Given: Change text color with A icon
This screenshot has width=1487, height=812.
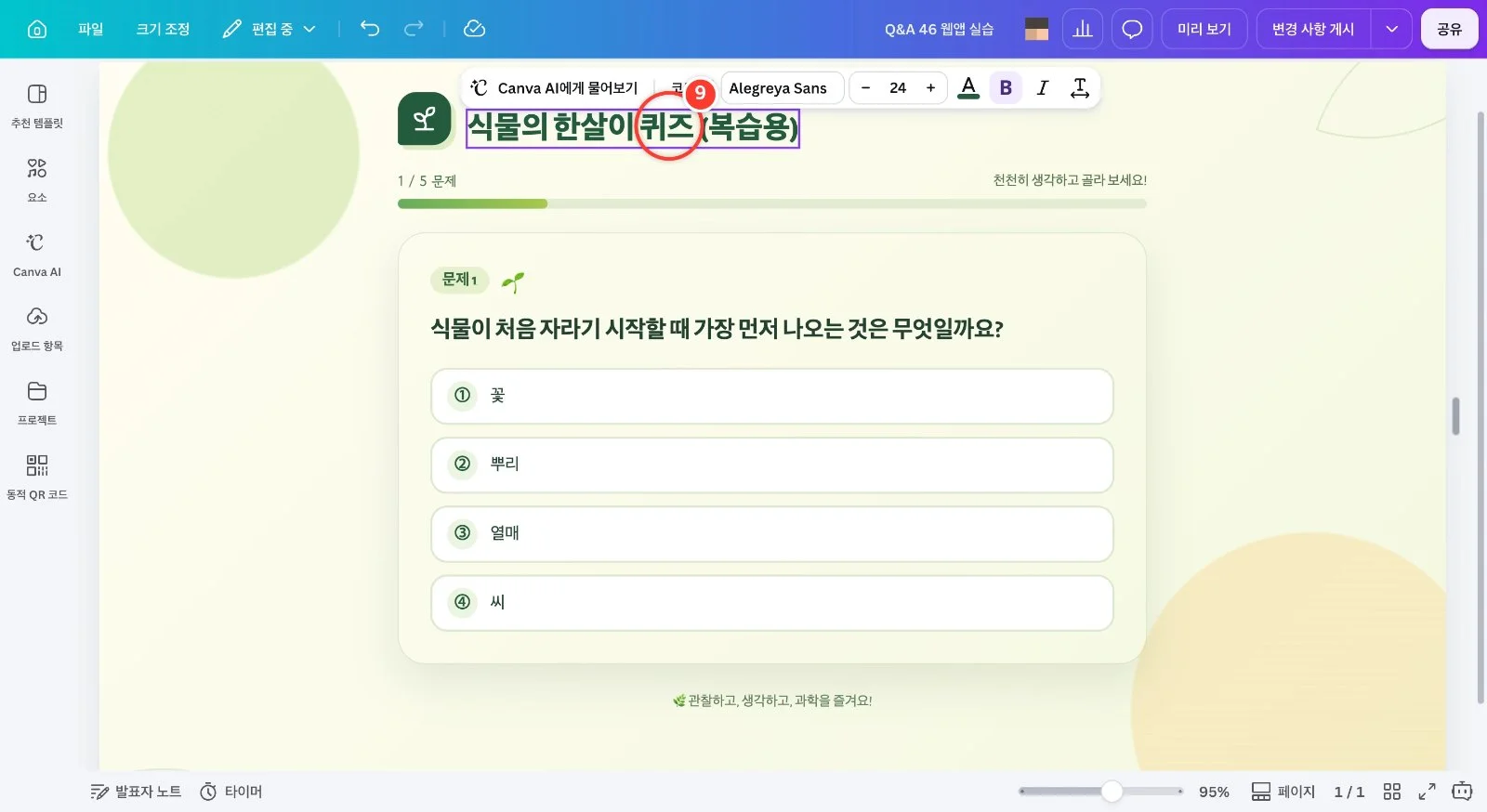Looking at the screenshot, I should (x=968, y=88).
